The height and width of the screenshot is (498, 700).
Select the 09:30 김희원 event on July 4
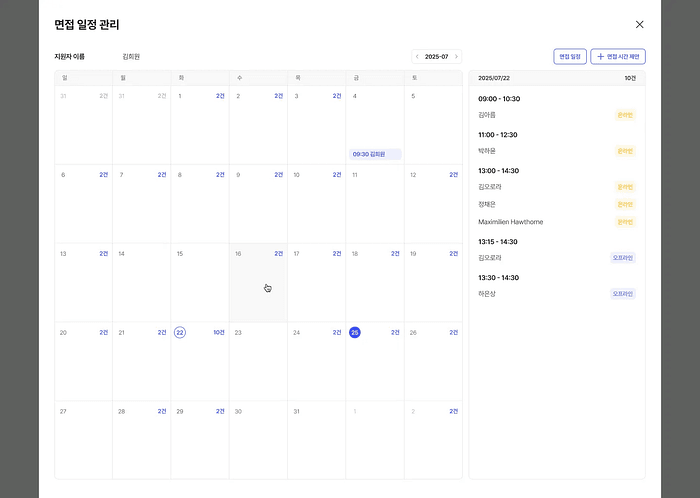tap(375, 154)
